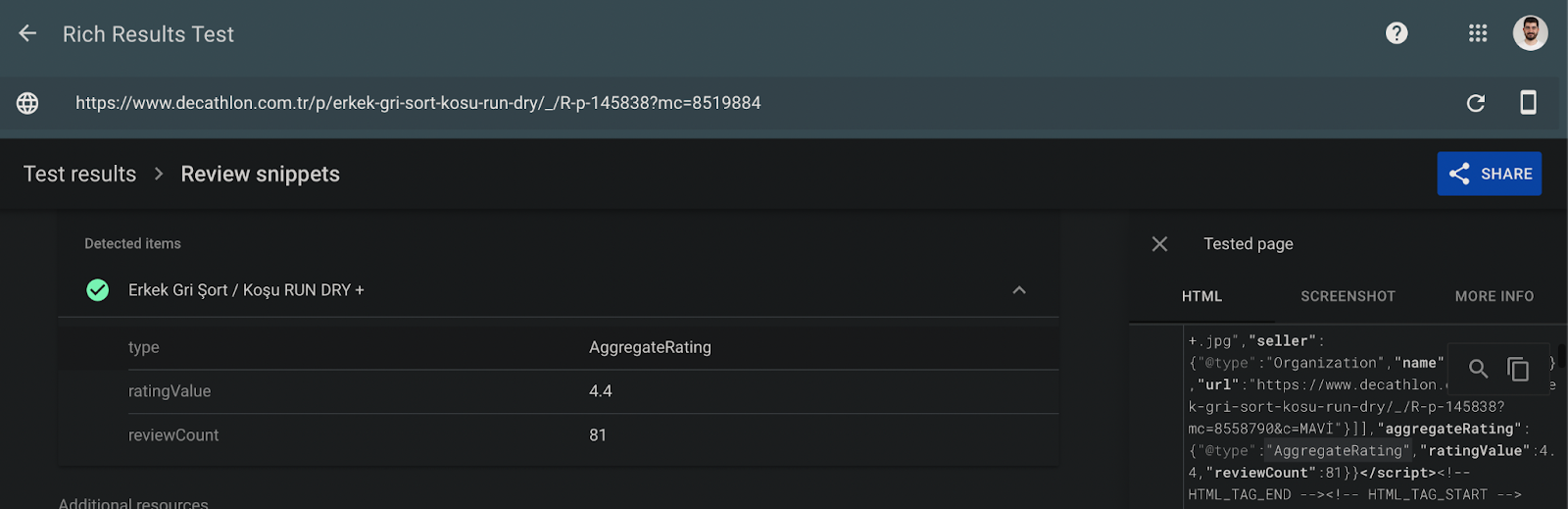
Task: Open the Google apps grid
Action: tap(1478, 33)
